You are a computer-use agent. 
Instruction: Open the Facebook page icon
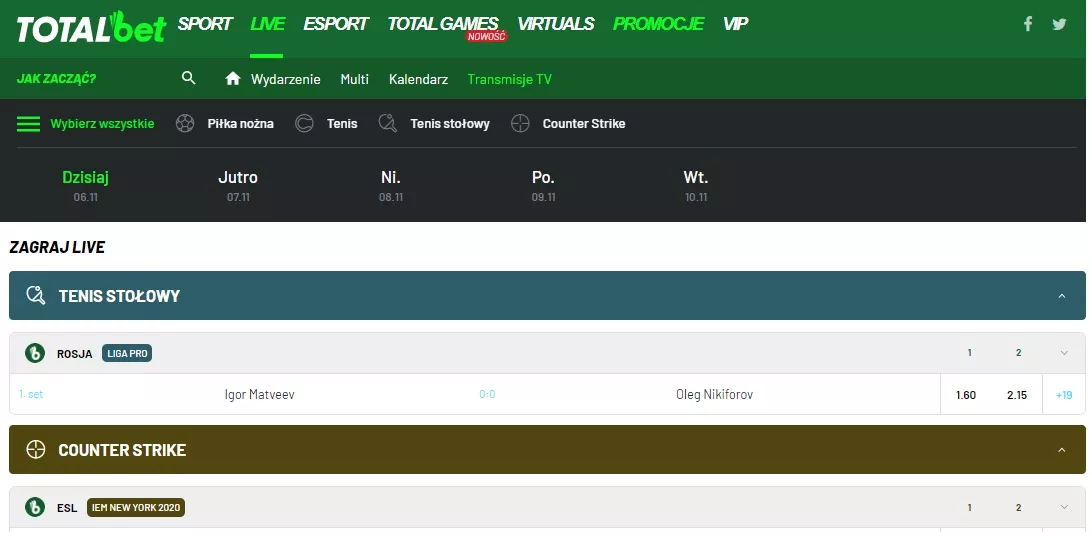point(1027,24)
